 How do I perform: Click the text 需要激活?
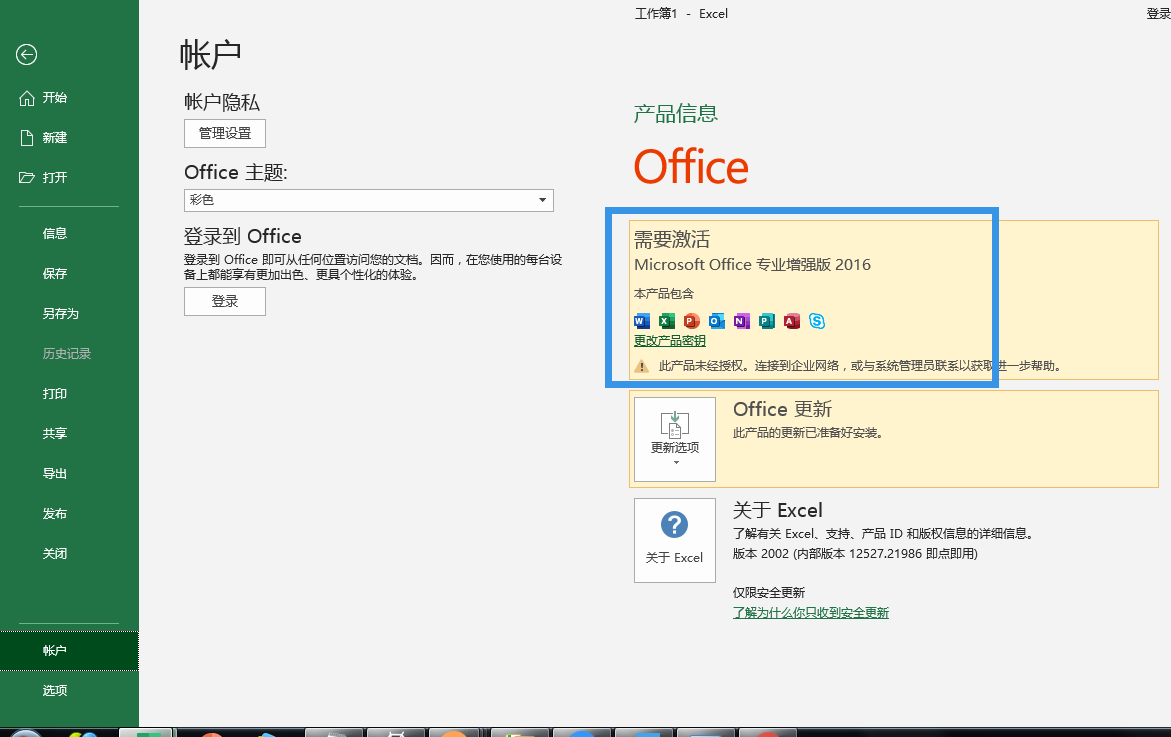[672, 239]
